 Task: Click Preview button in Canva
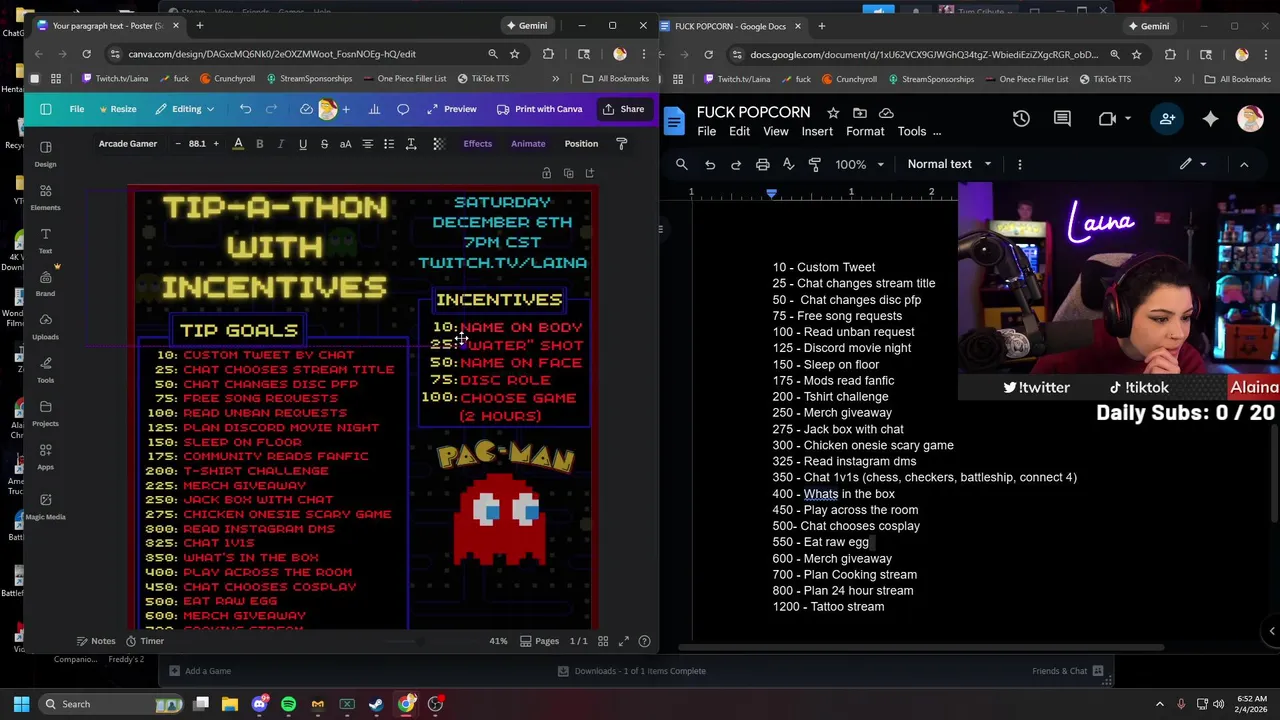click(x=451, y=109)
